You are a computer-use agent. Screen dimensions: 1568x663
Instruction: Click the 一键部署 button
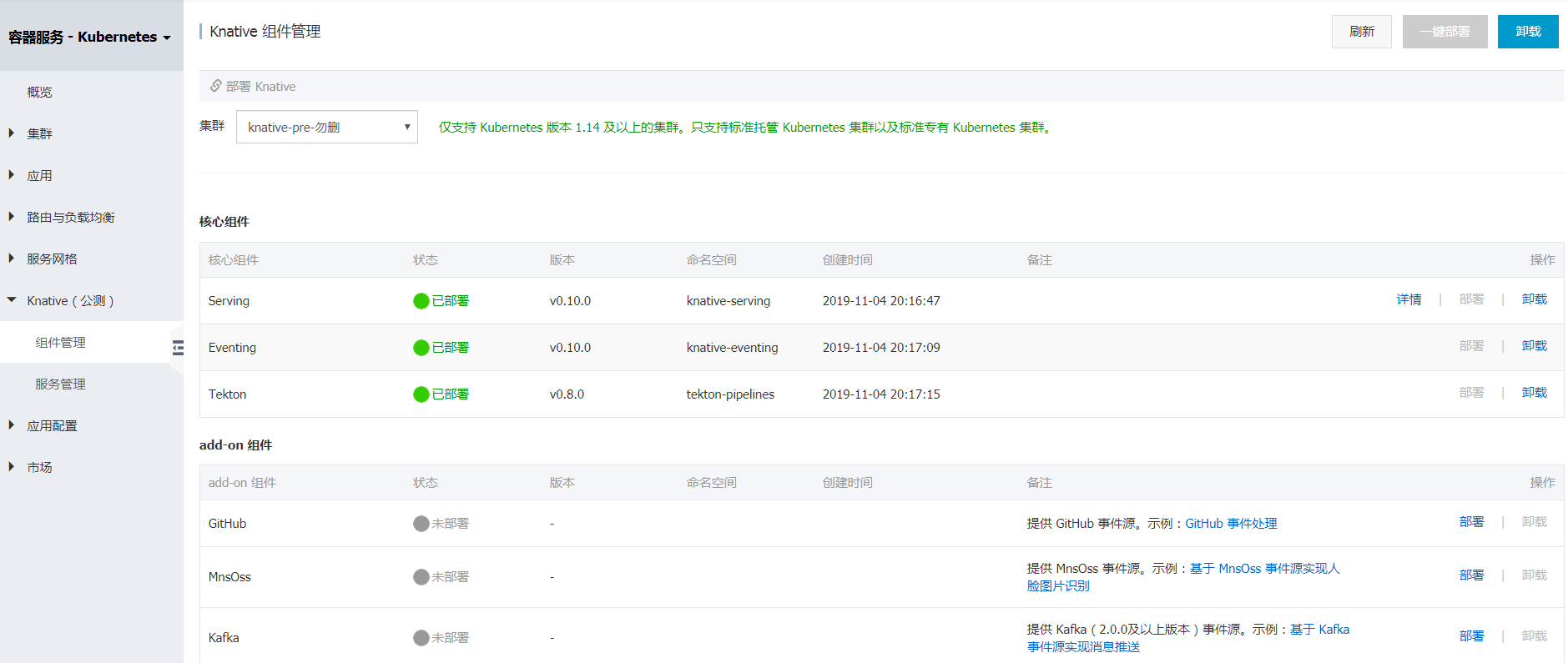pyautogui.click(x=1445, y=32)
